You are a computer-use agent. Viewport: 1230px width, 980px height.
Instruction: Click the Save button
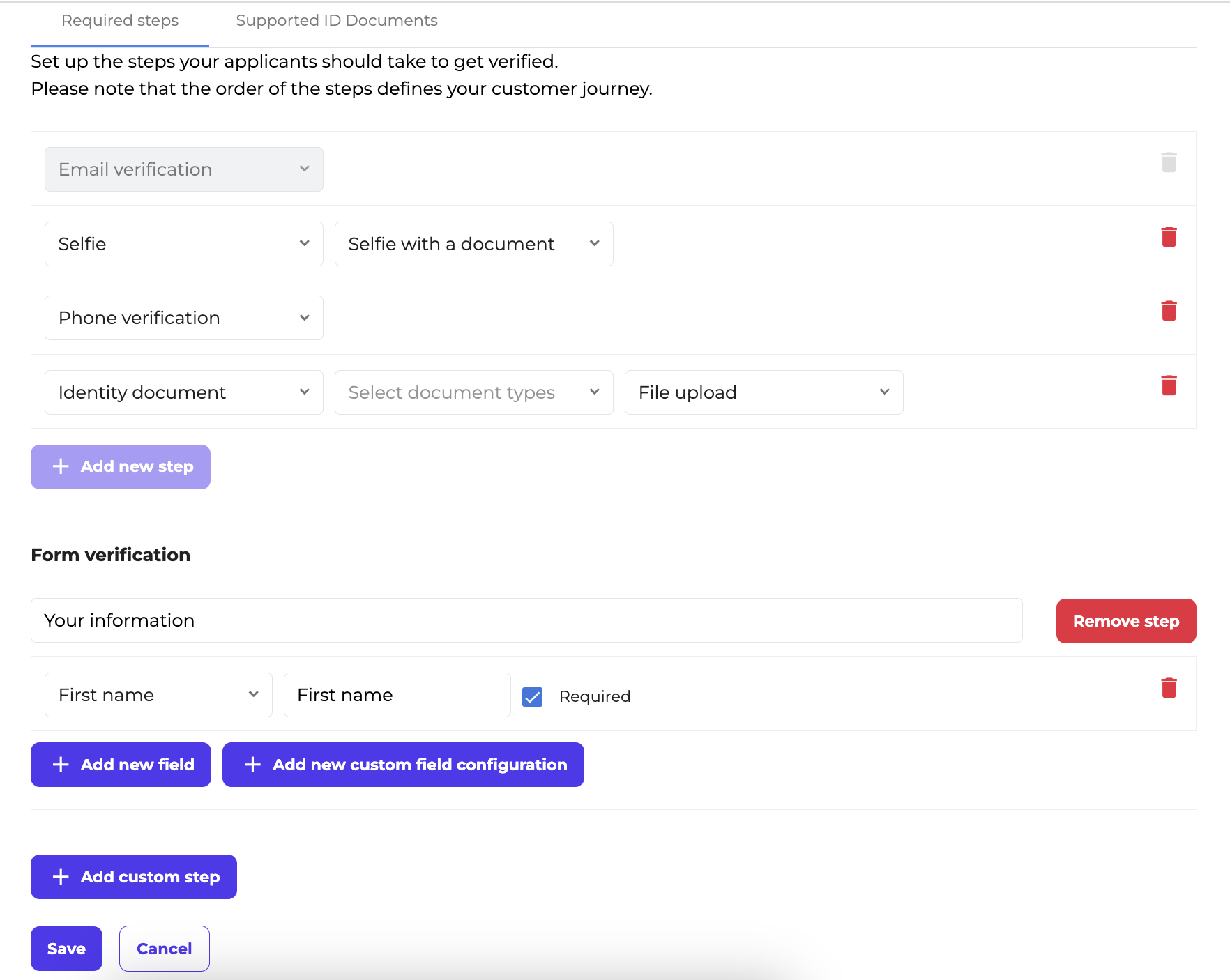66,949
